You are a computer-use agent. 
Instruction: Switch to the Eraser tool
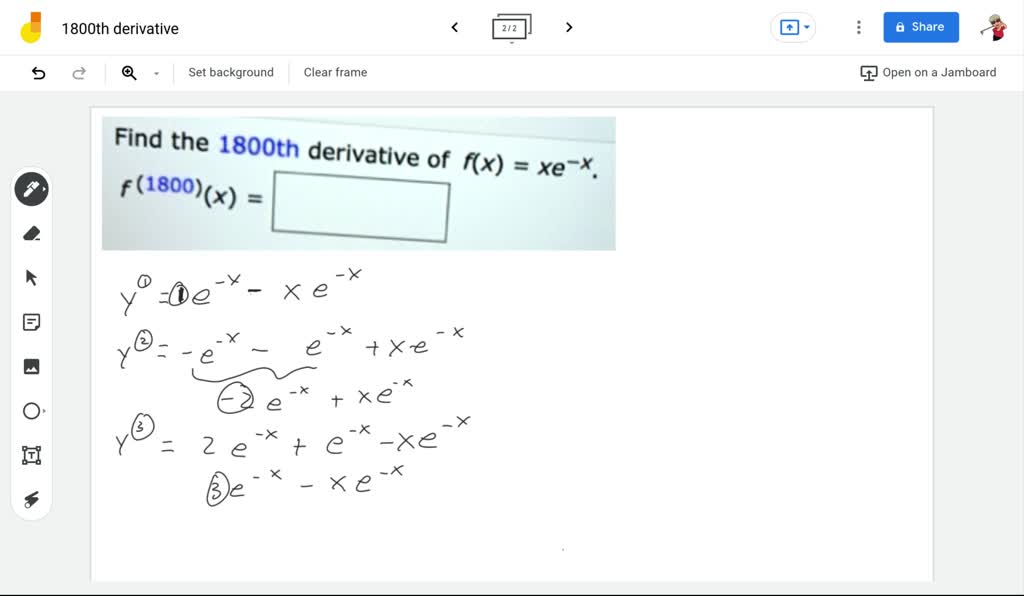tap(31, 233)
